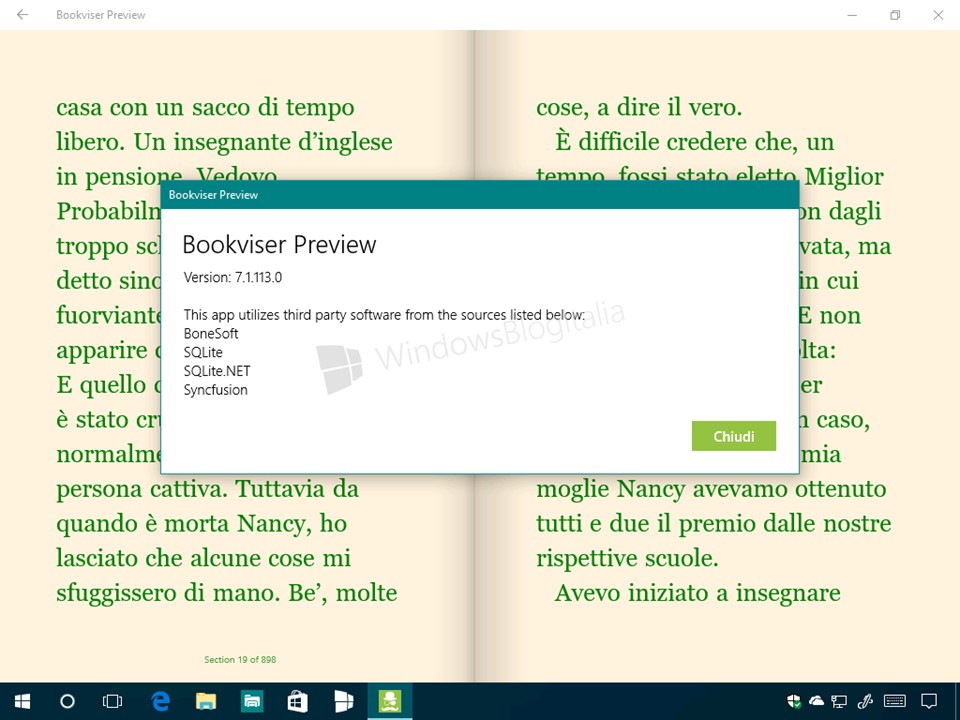Click the line 'sfuggissero di mano. Be', molte'

click(x=227, y=593)
